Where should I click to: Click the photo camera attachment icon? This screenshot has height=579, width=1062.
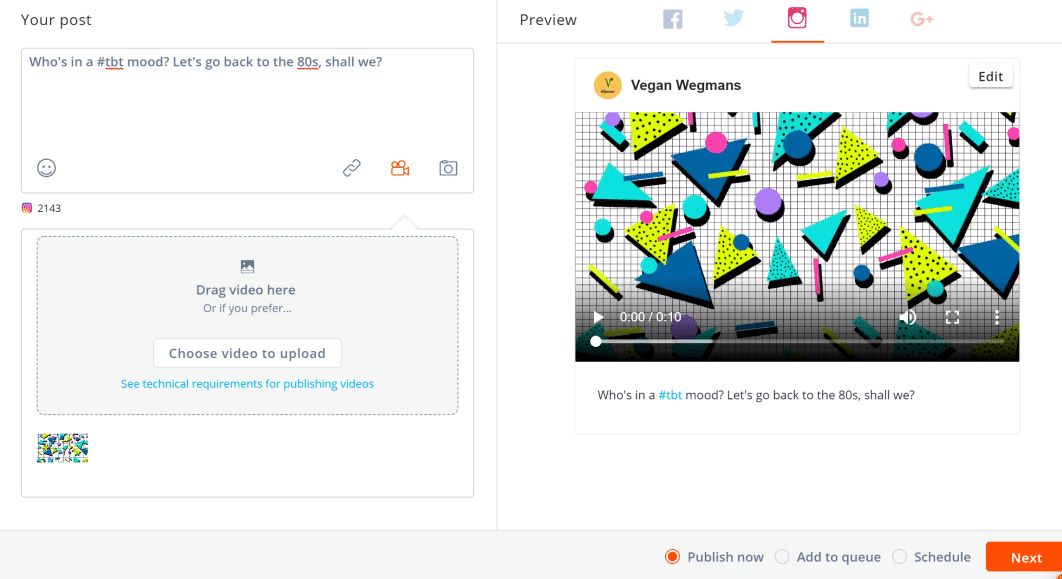pos(448,168)
